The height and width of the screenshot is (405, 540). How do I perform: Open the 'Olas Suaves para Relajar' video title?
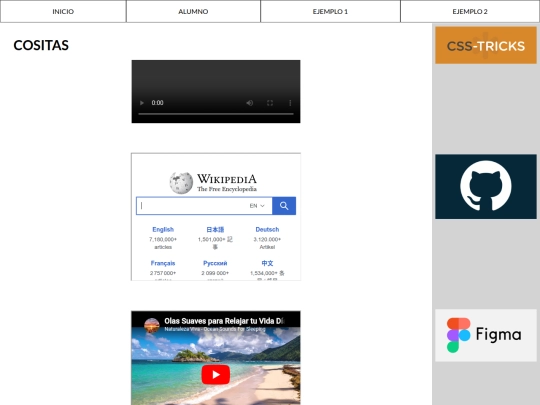coord(225,321)
